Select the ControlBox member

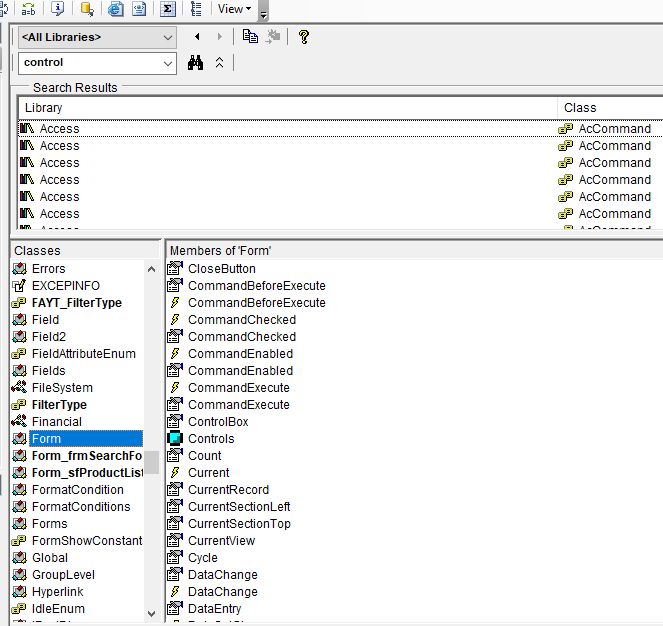[218, 422]
